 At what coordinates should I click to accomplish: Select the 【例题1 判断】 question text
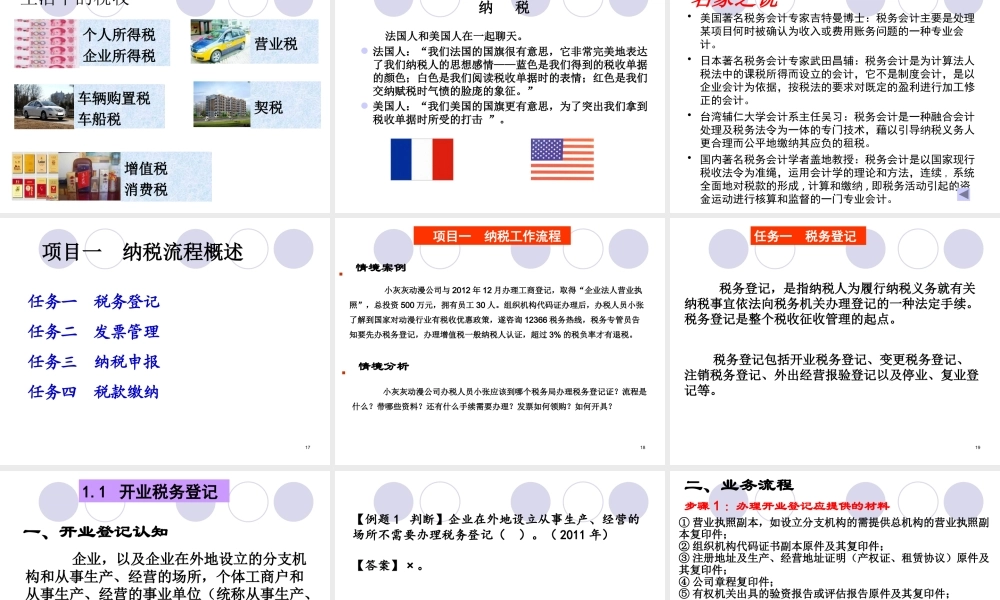tap(496, 527)
